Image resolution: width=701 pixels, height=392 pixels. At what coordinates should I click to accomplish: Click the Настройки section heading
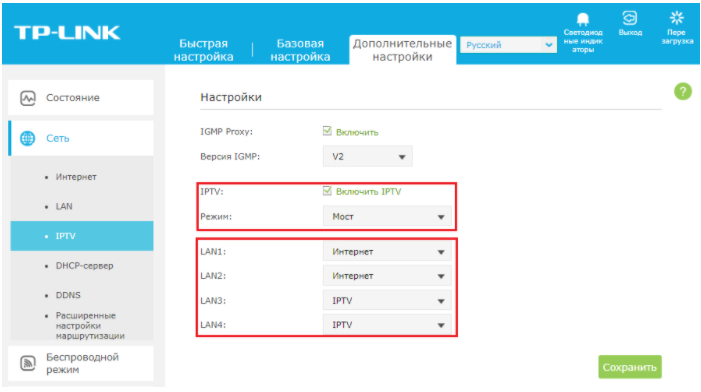(x=231, y=97)
